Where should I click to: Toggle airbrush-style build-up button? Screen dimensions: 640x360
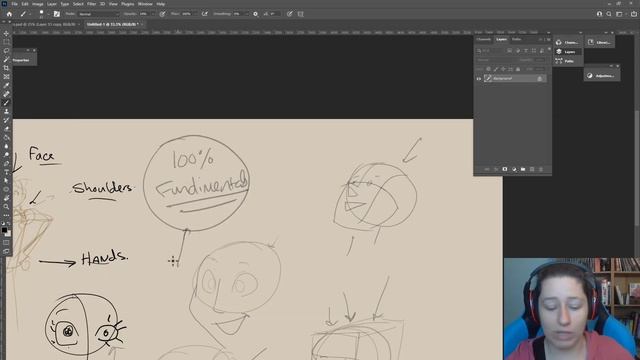pyautogui.click(x=205, y=14)
